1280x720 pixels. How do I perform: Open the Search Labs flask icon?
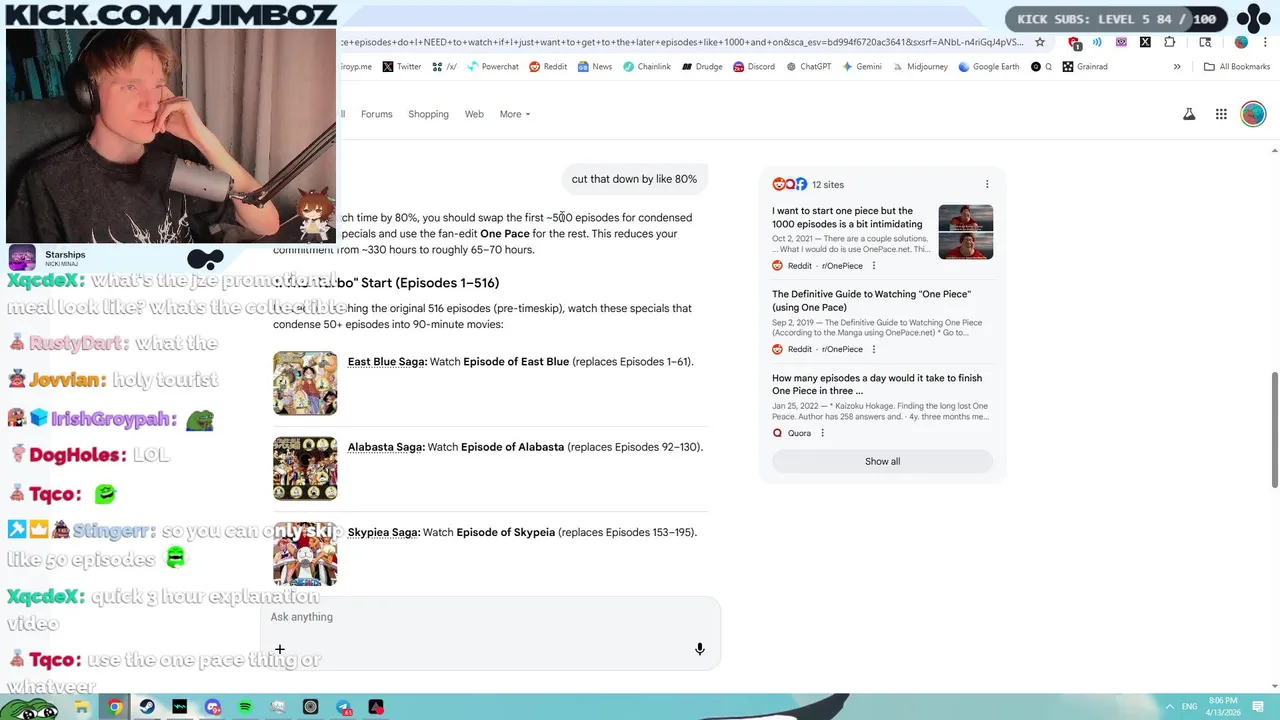(x=1189, y=114)
